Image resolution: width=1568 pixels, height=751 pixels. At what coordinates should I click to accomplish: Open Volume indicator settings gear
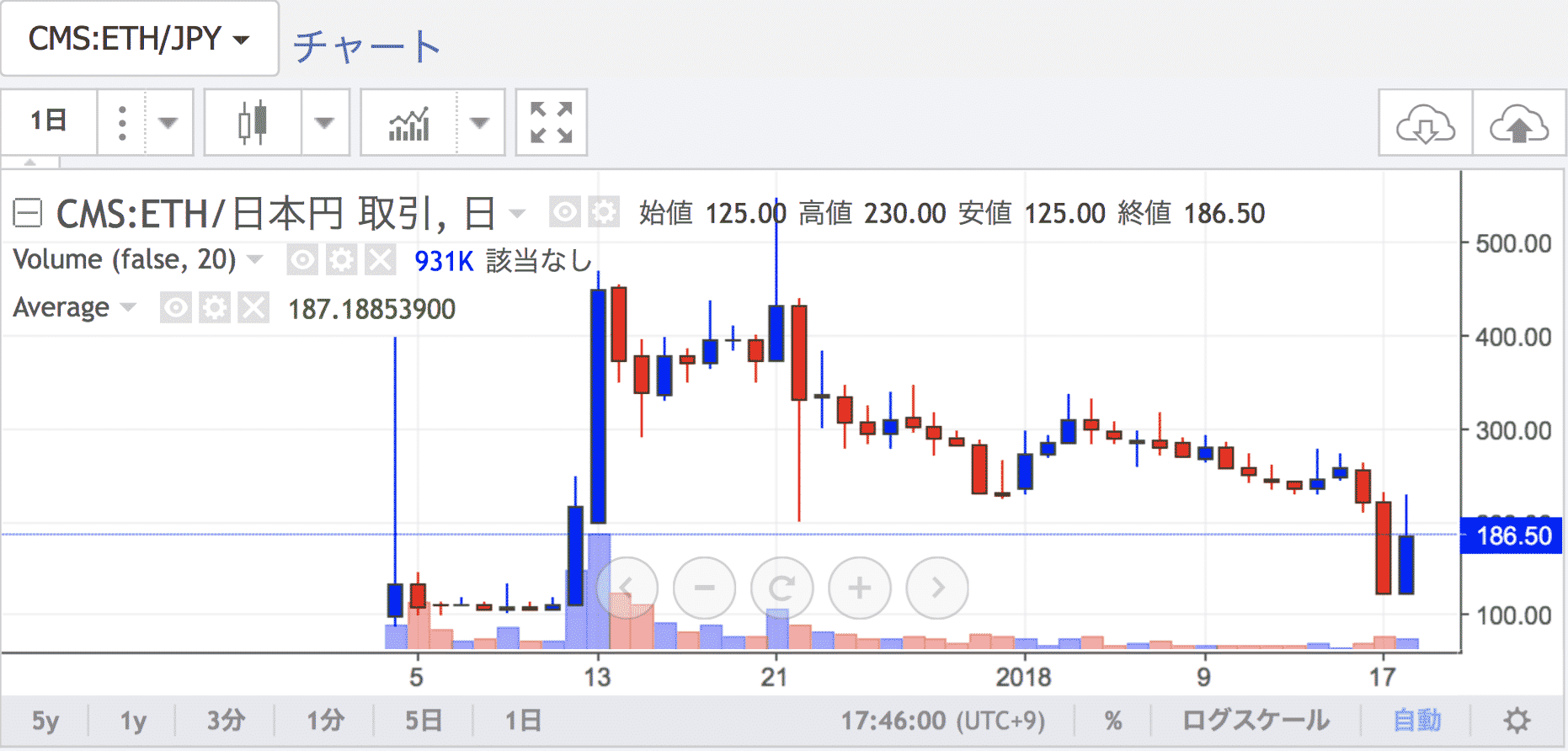pyautogui.click(x=341, y=260)
